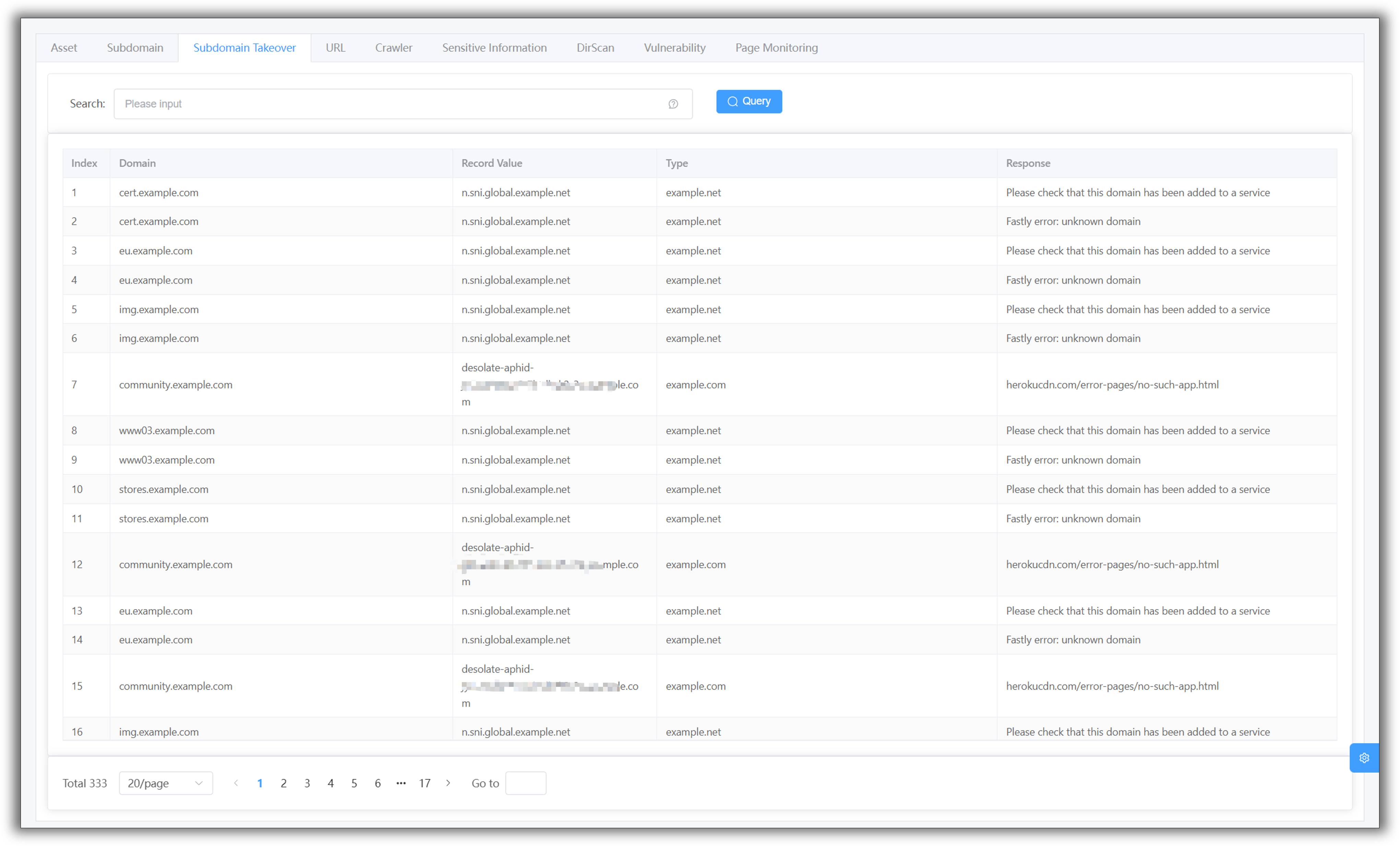Switch to the Subdomain tab
This screenshot has width=1400, height=846.
pyautogui.click(x=135, y=48)
